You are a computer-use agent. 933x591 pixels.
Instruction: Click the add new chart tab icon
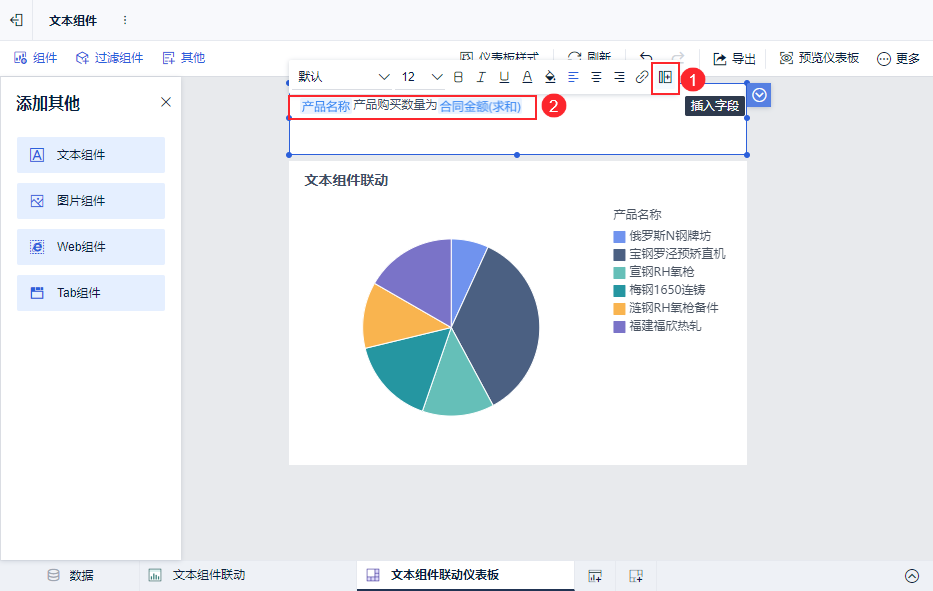[x=595, y=576]
